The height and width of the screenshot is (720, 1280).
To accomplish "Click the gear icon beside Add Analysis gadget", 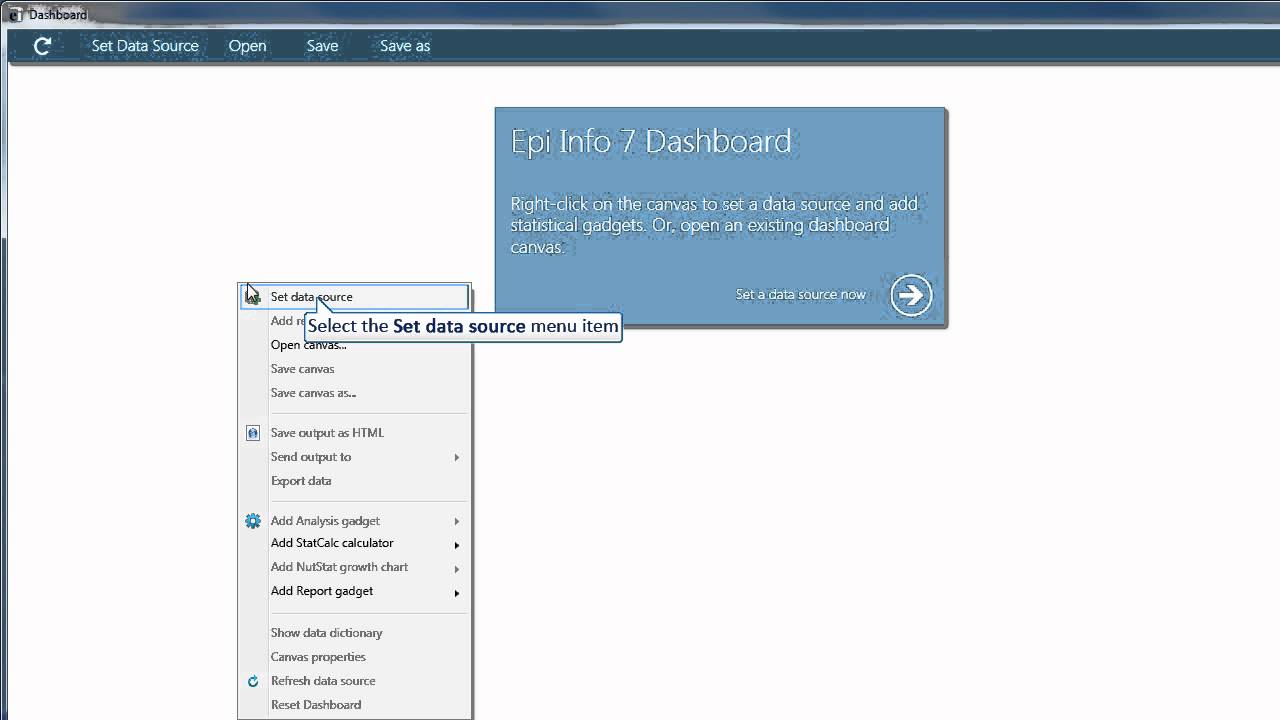I will pyautogui.click(x=253, y=521).
